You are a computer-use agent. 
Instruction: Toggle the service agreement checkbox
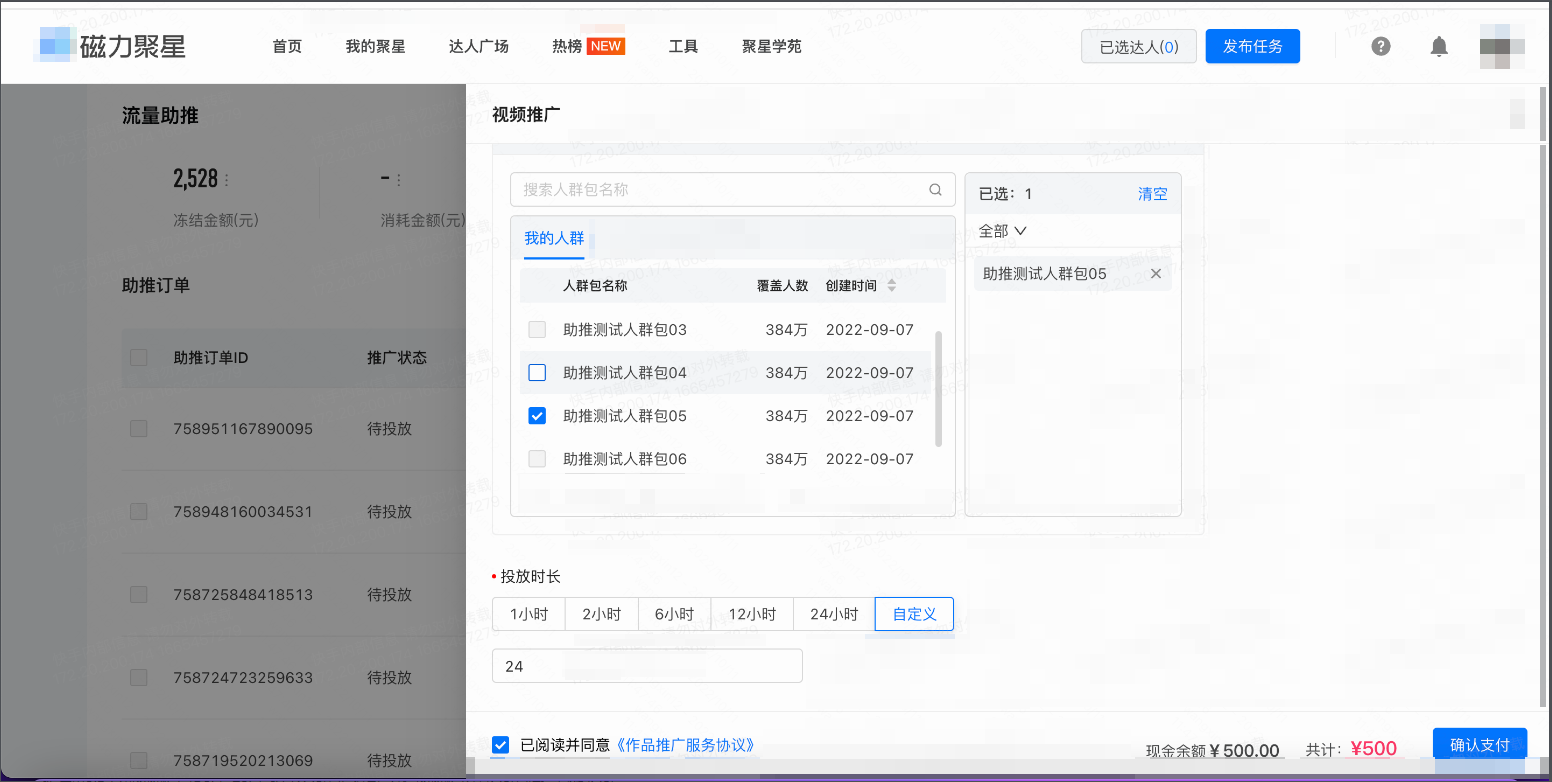(x=501, y=745)
